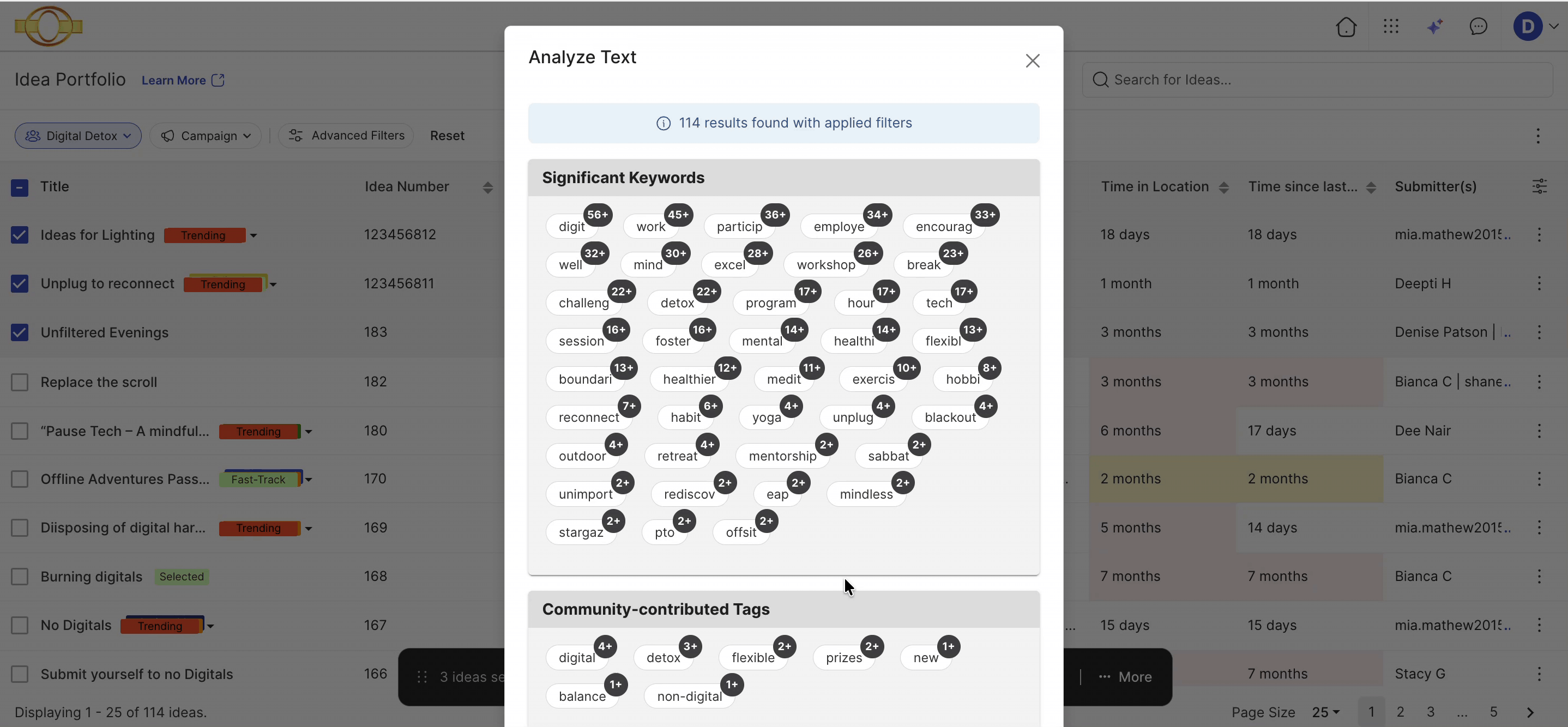Image resolution: width=1568 pixels, height=727 pixels.
Task: Open the Learn More link
Action: [183, 80]
